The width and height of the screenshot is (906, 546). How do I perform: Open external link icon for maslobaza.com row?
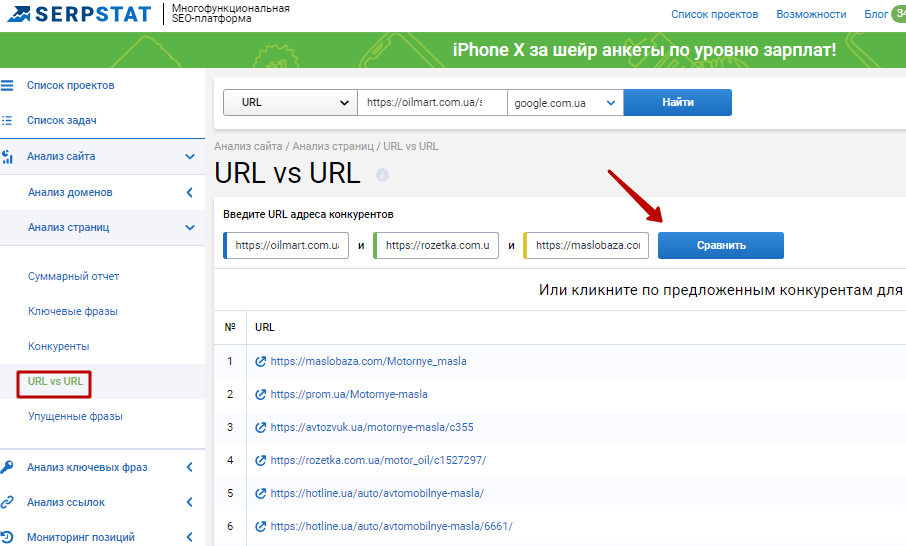pyautogui.click(x=261, y=361)
